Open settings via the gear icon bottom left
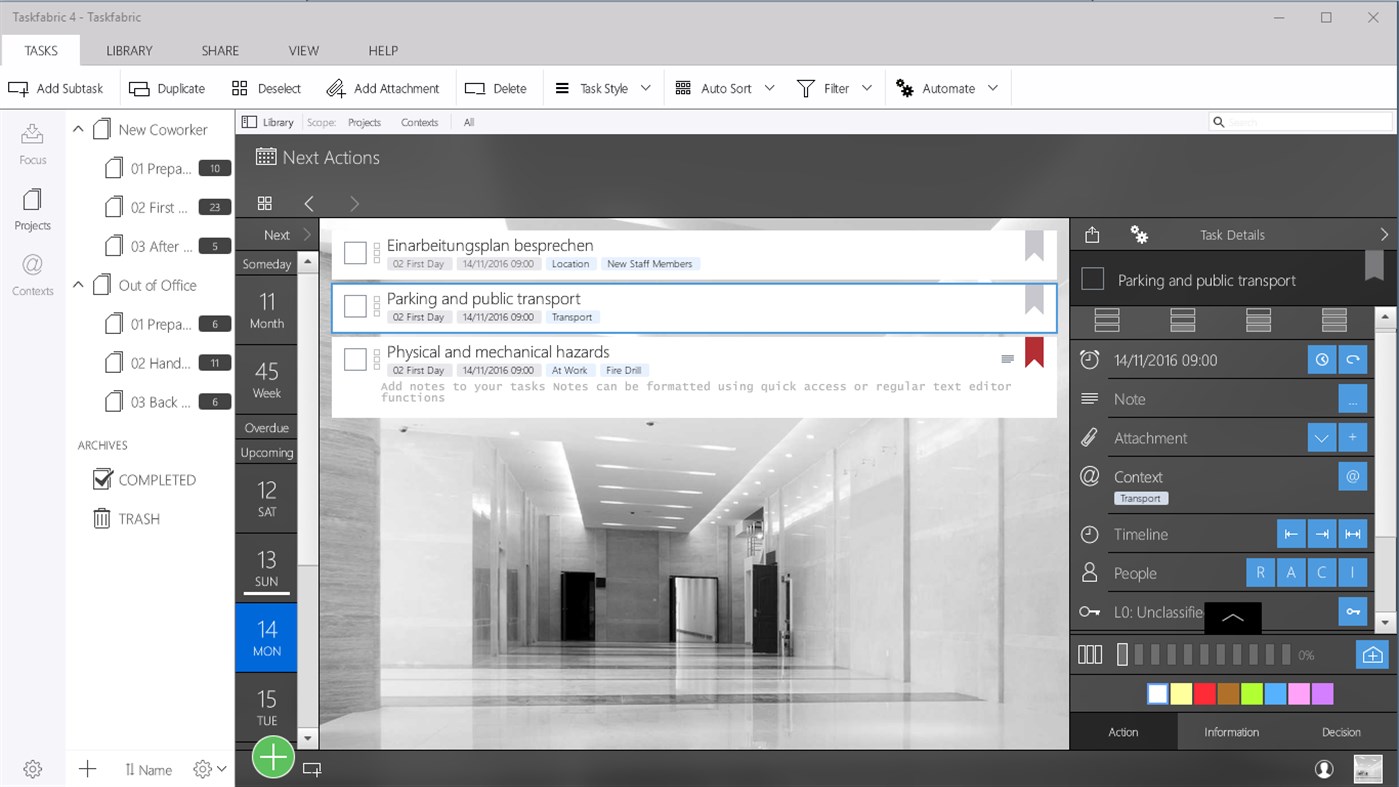 (31, 768)
